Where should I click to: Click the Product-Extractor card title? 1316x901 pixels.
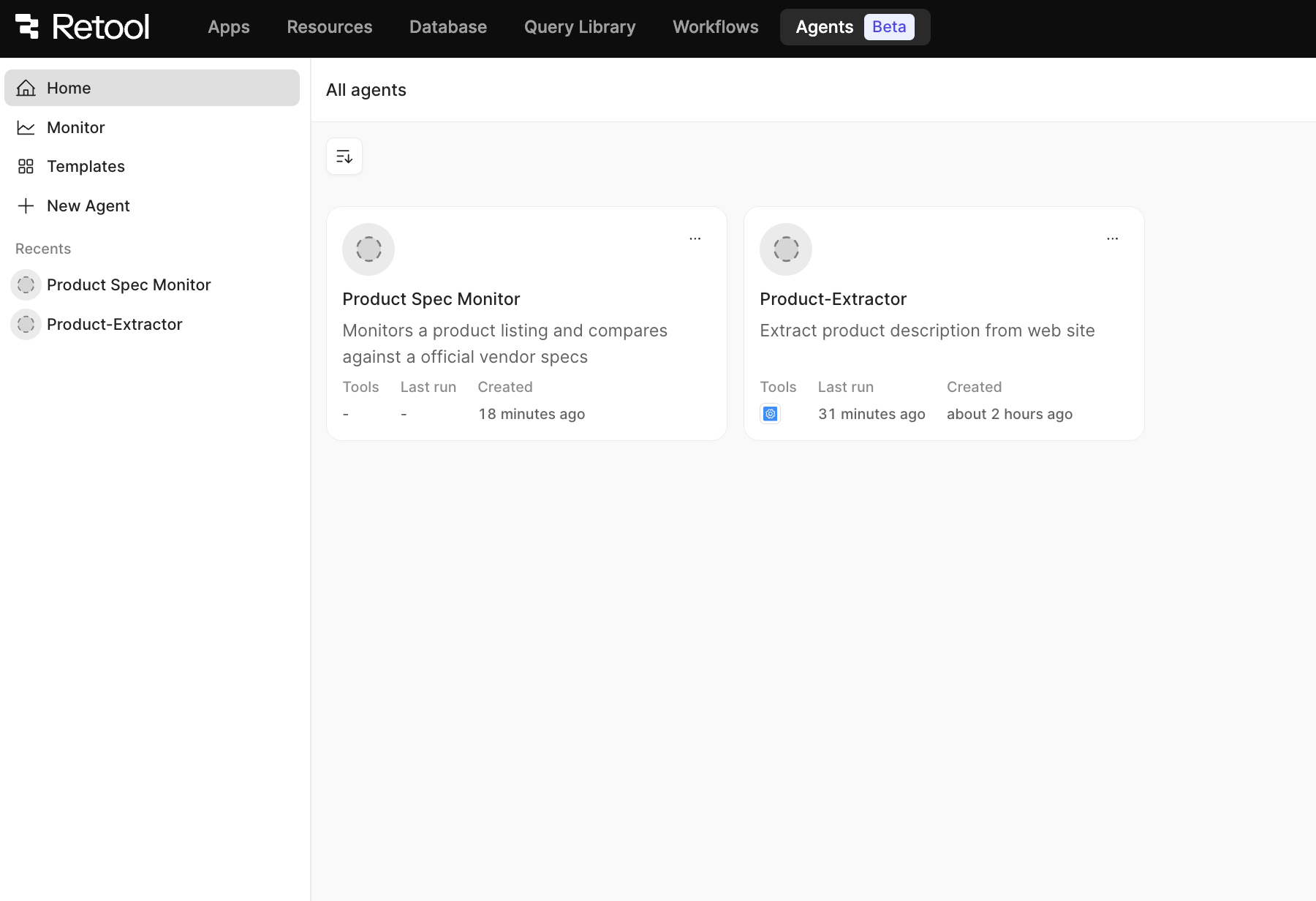click(833, 299)
